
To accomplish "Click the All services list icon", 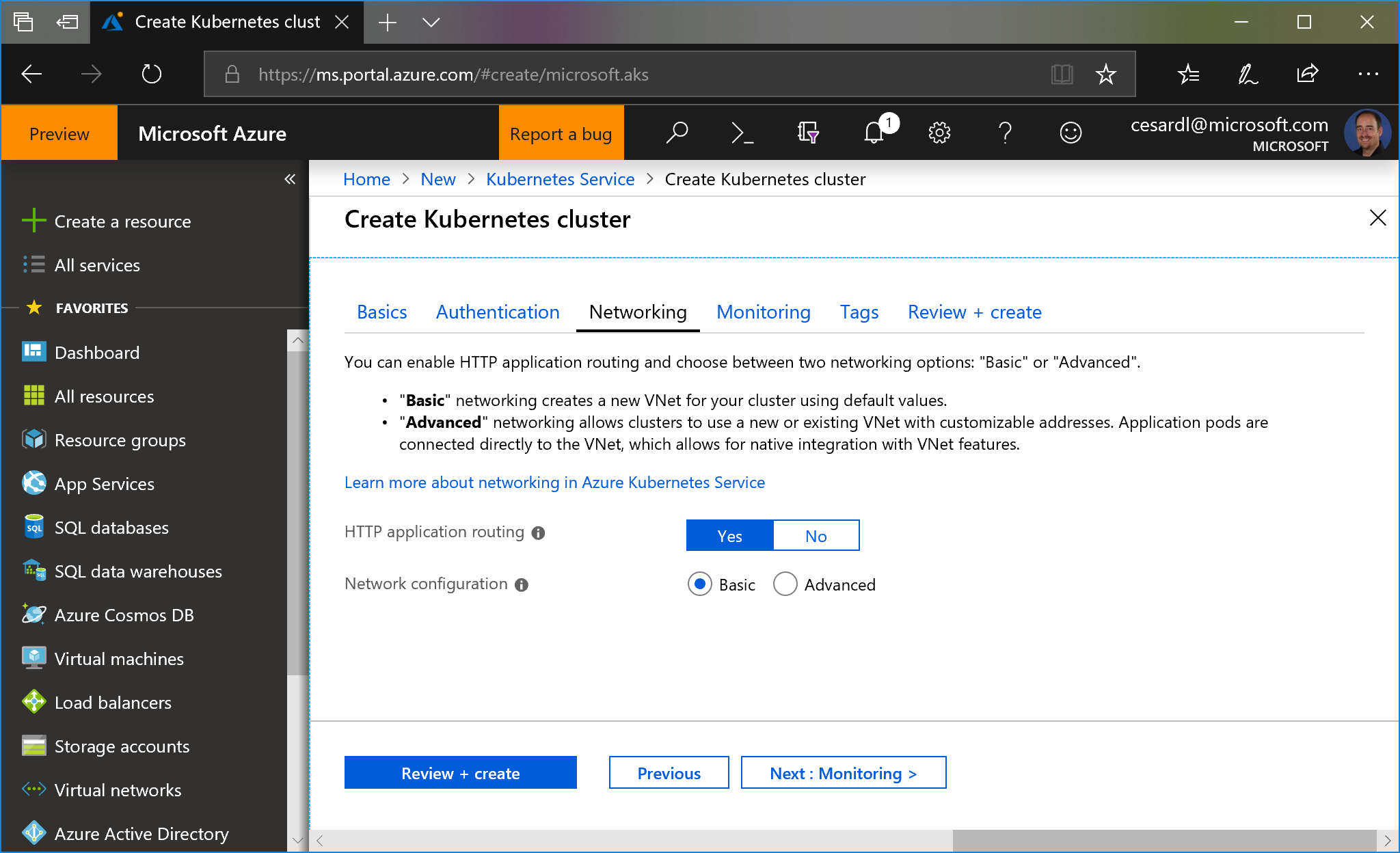I will click(34, 265).
